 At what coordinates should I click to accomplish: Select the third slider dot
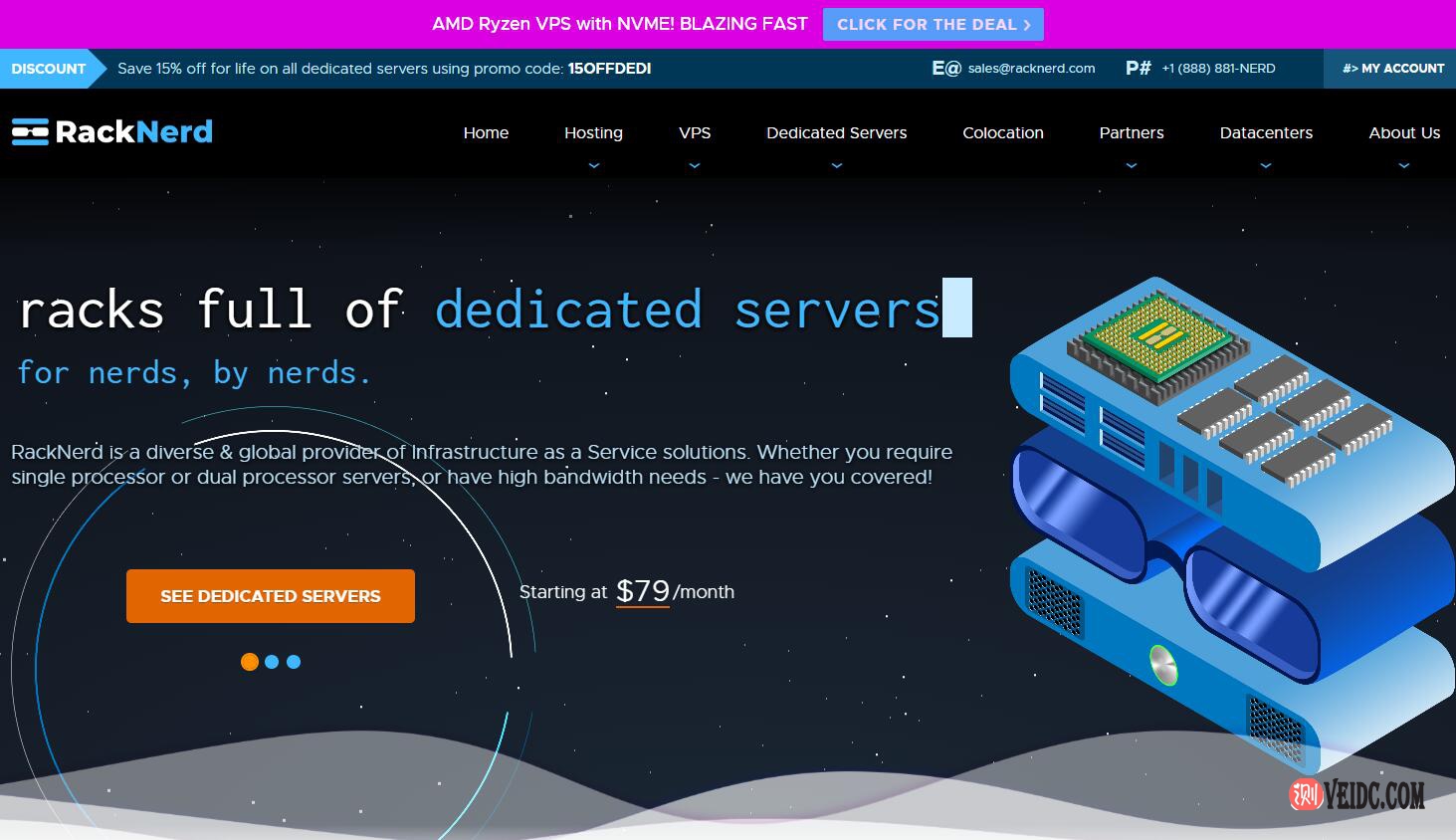pos(294,662)
